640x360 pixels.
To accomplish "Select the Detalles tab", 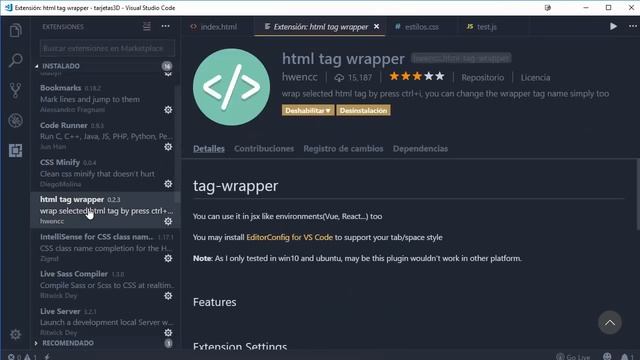I will pos(209,149).
